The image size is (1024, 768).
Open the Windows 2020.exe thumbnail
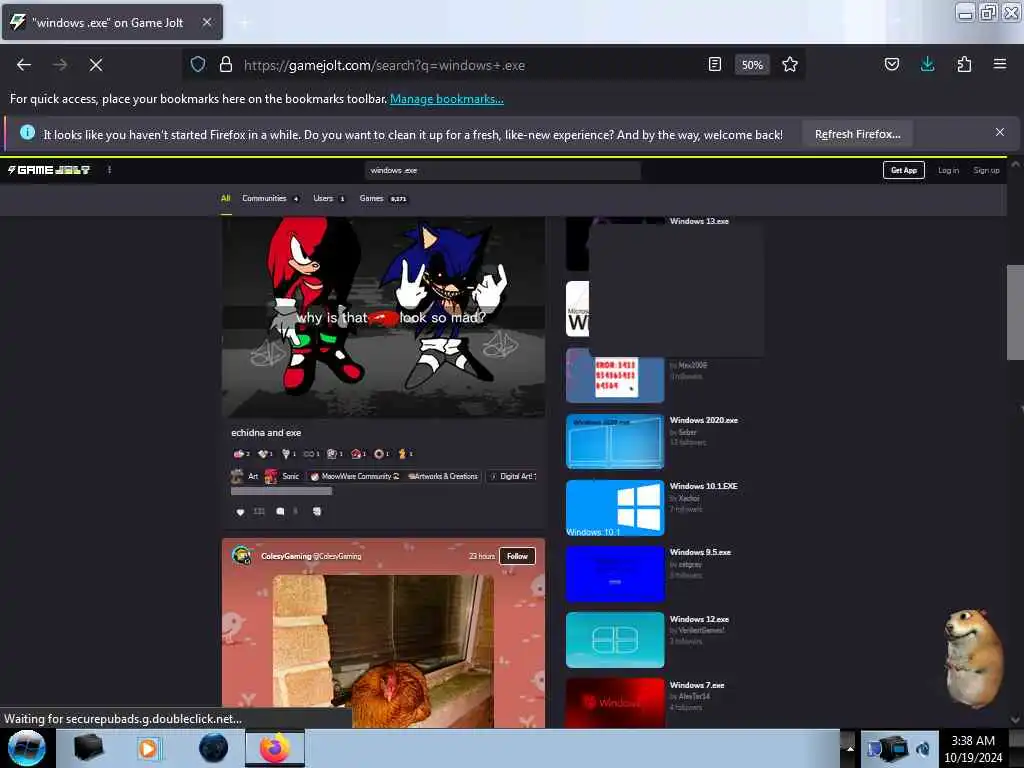(x=615, y=441)
